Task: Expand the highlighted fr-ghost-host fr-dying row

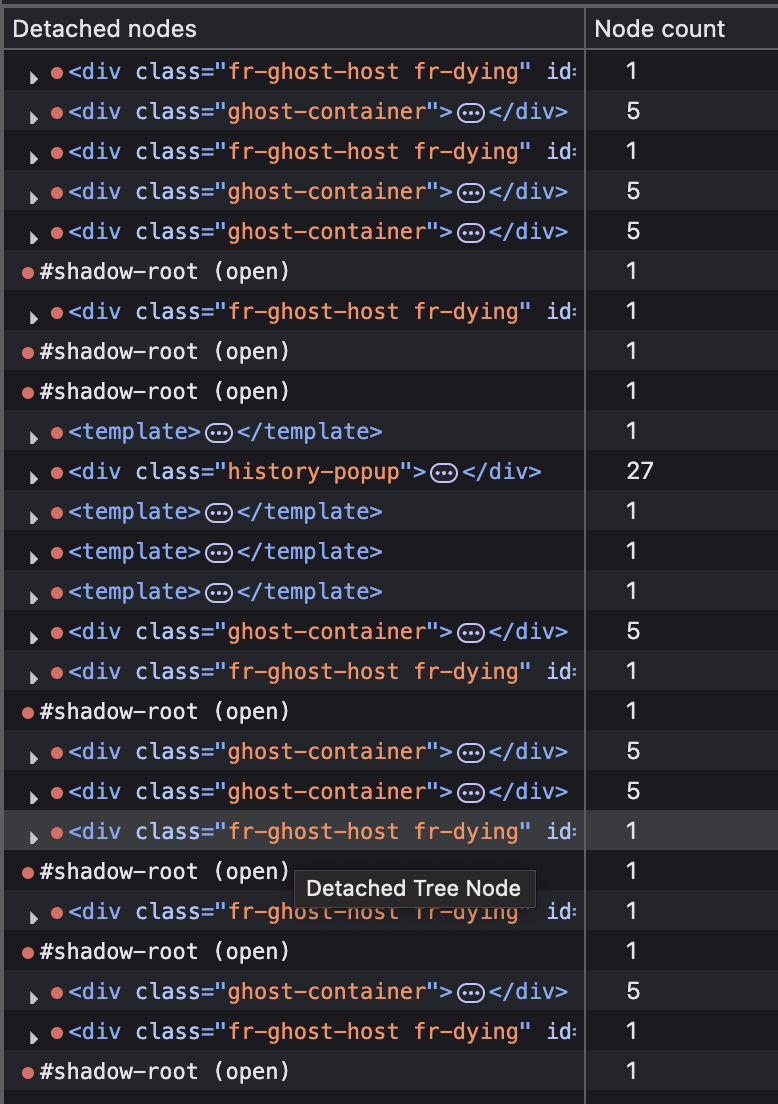Action: [34, 837]
